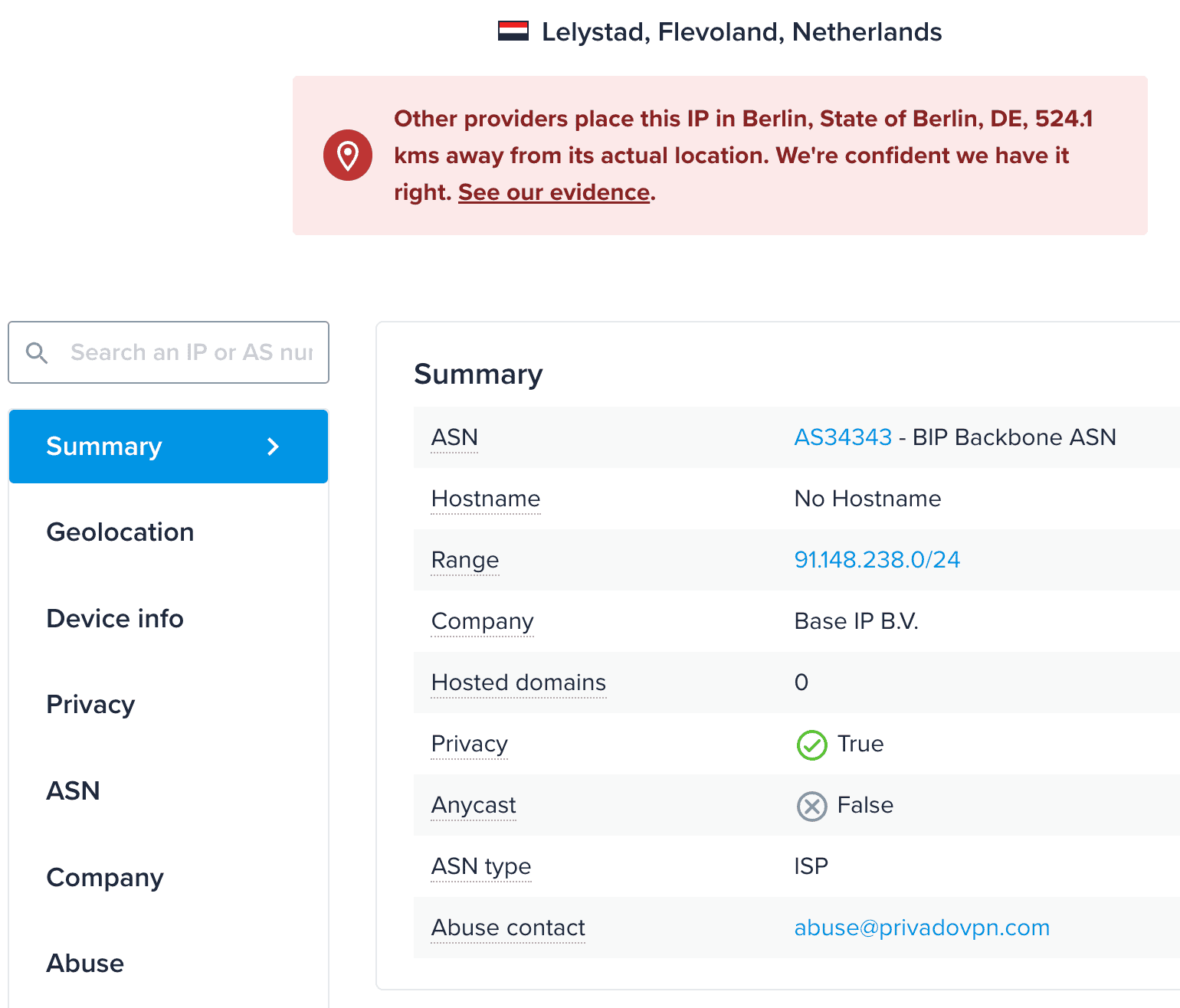Click the Hosted domains label

pos(519,682)
